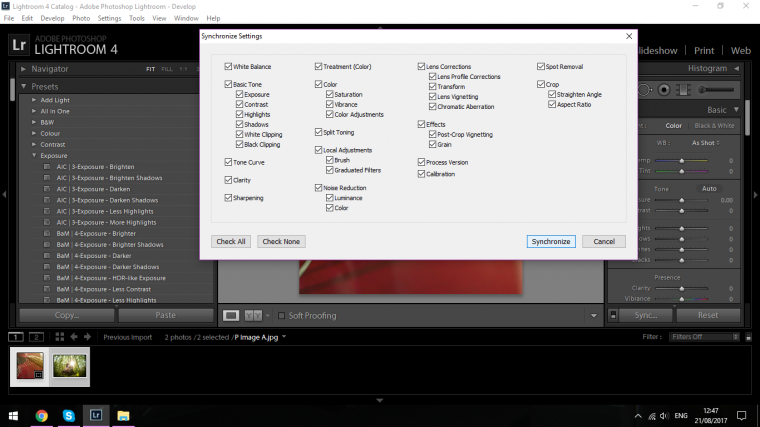Uncheck the Exposure checkbox

tap(239, 94)
